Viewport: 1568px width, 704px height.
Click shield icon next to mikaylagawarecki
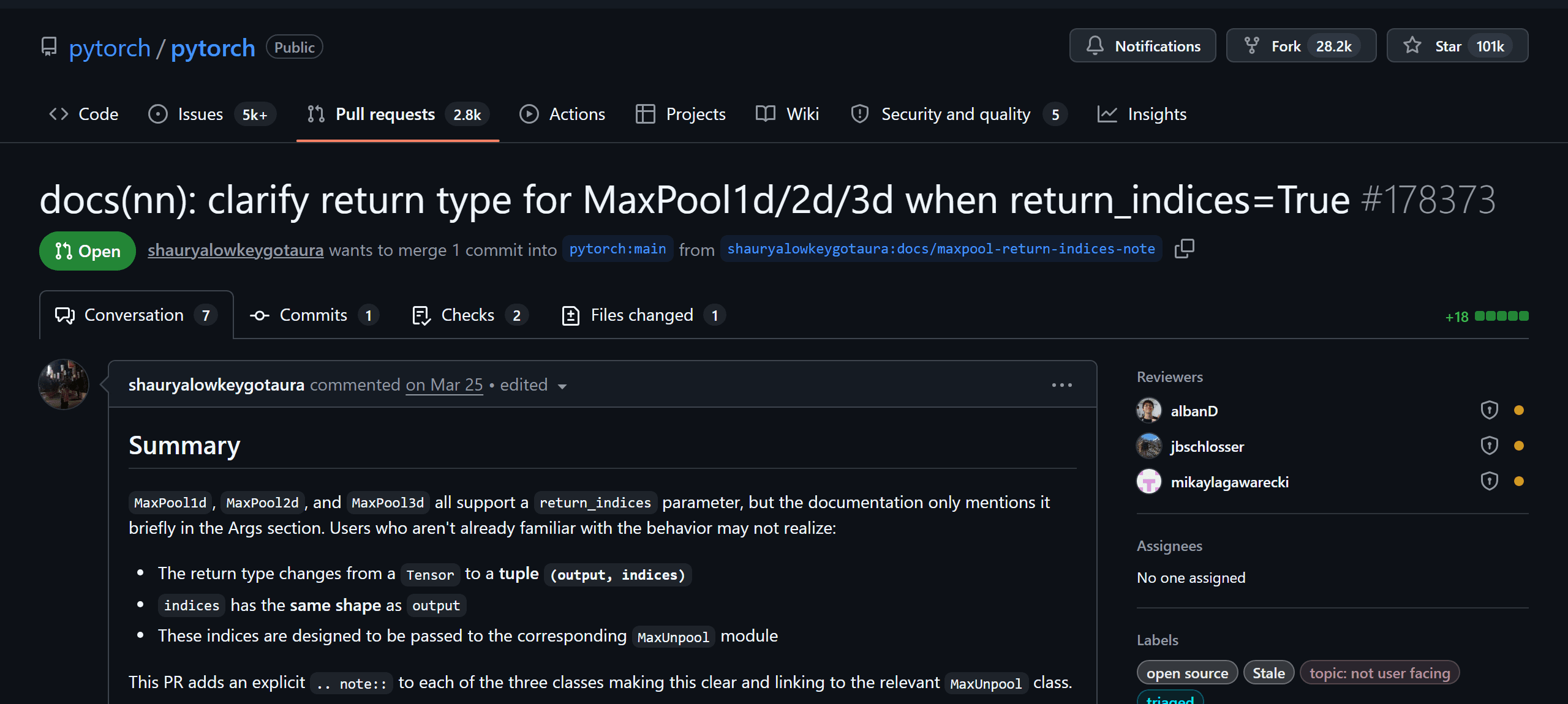click(x=1489, y=481)
